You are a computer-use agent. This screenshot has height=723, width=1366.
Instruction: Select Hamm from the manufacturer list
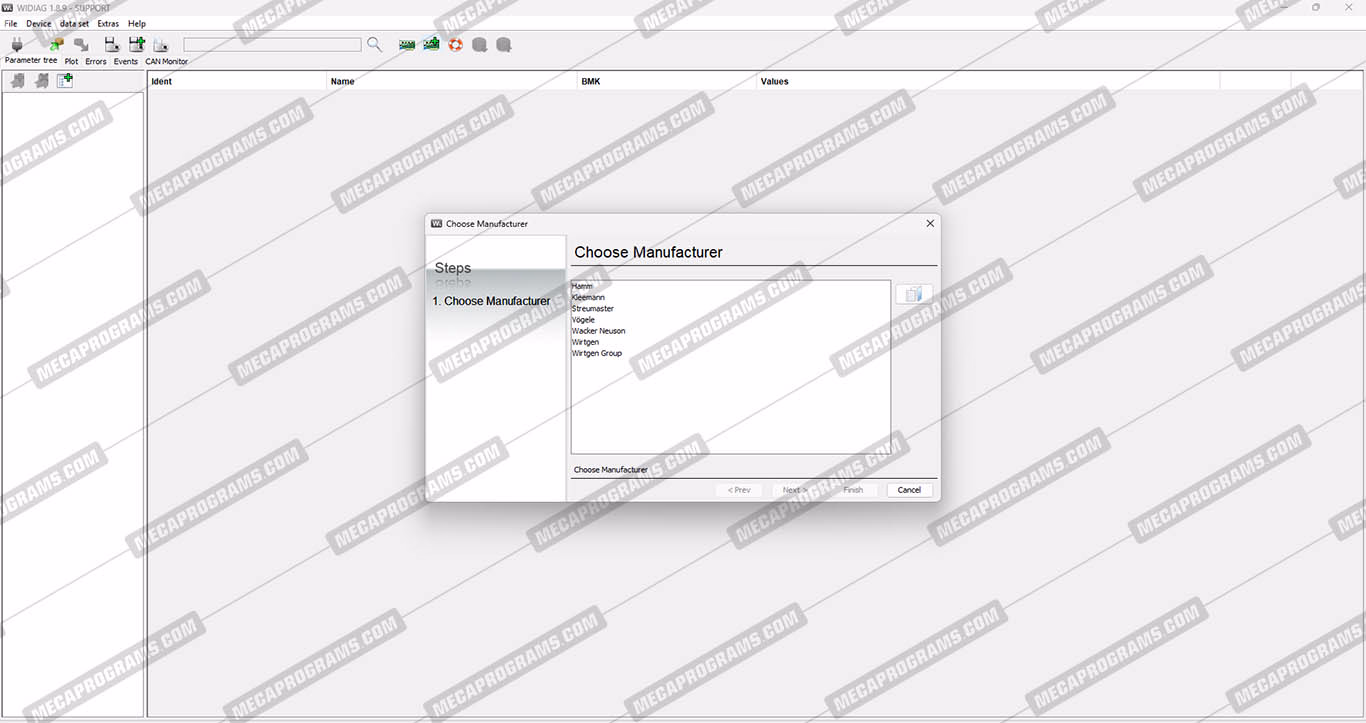click(582, 287)
